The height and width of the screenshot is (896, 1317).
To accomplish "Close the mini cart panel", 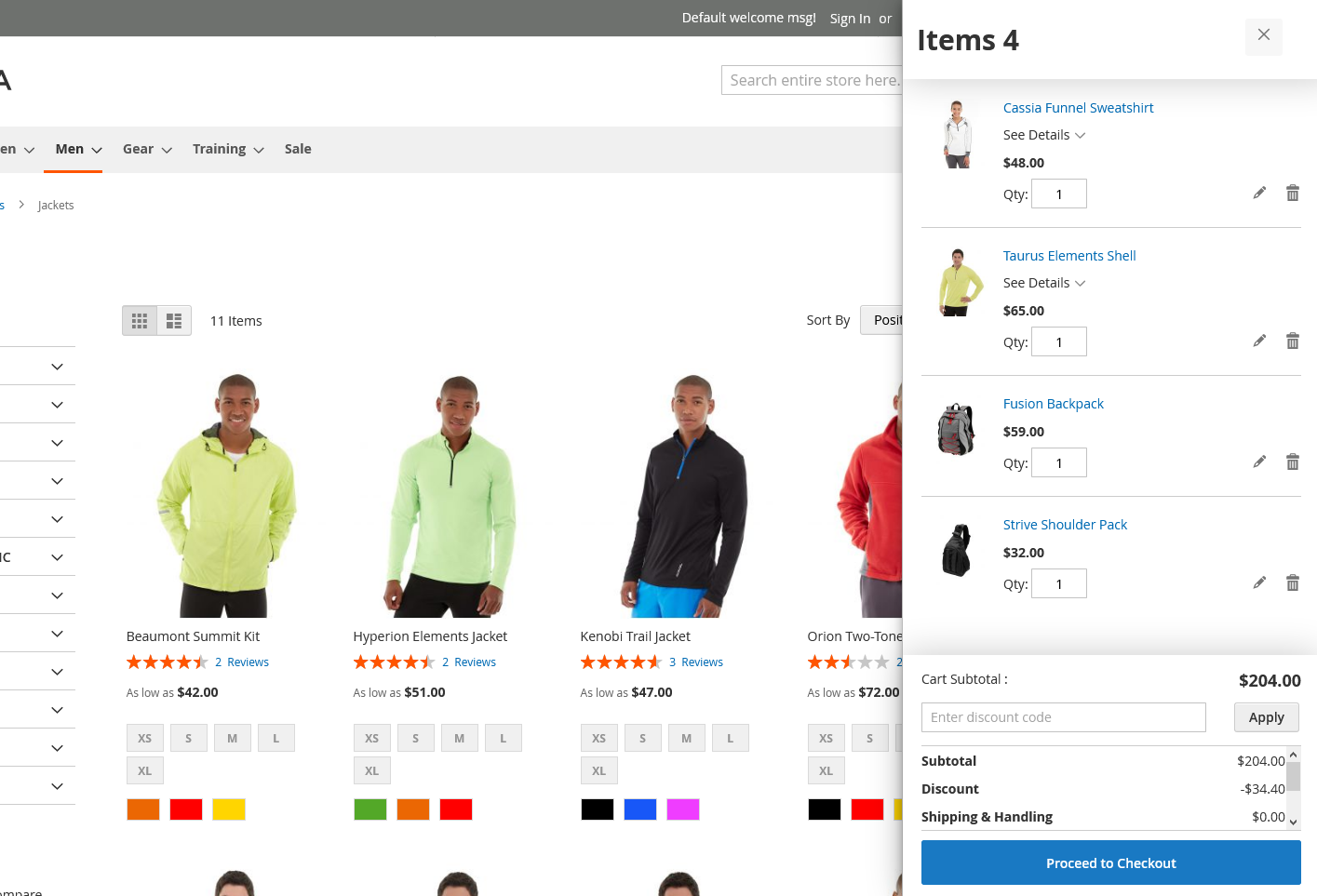I will pyautogui.click(x=1263, y=35).
